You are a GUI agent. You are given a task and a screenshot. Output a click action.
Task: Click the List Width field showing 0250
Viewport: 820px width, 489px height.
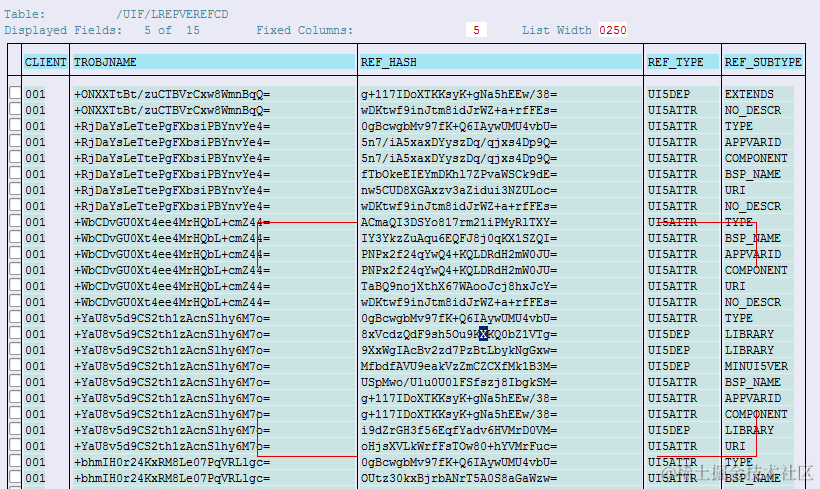click(x=612, y=30)
